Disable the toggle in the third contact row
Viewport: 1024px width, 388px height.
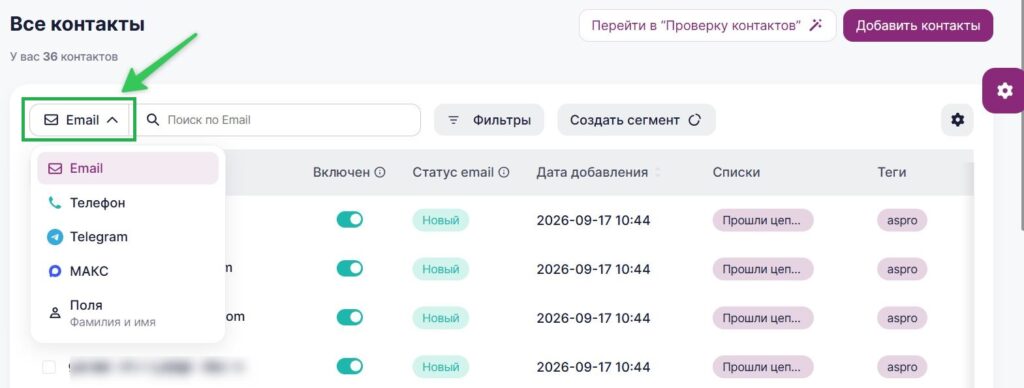(350, 317)
